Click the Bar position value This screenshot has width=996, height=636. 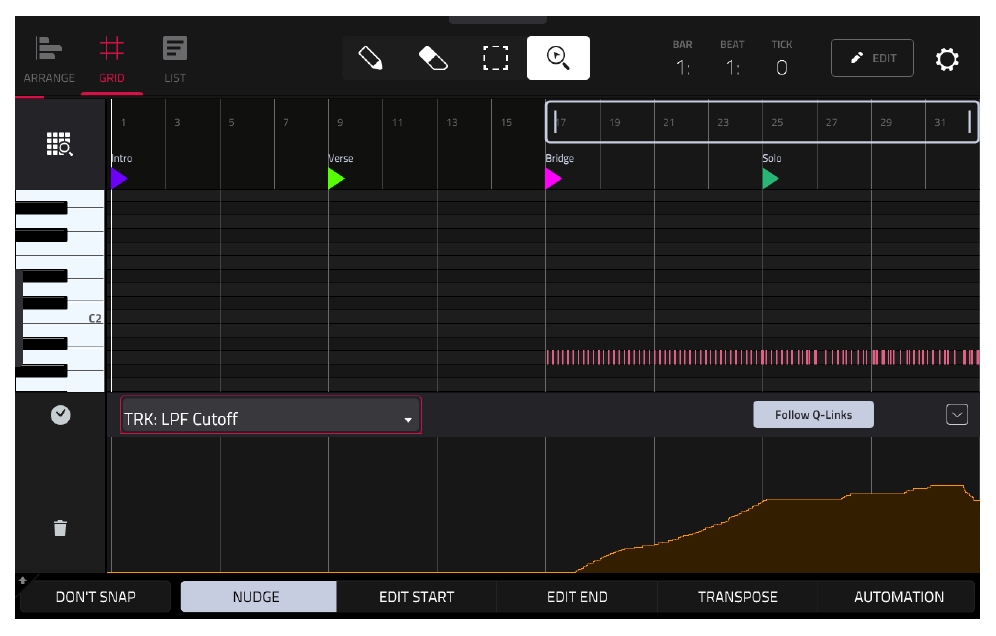[683, 67]
